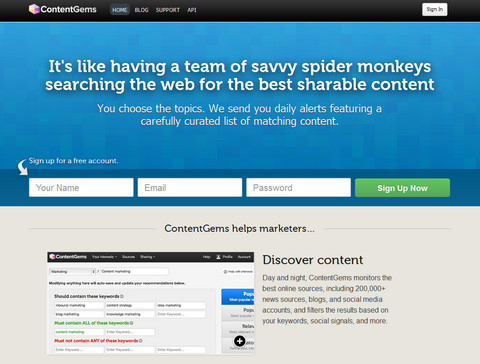Click the 'You choose the topics' subheading

(x=239, y=115)
